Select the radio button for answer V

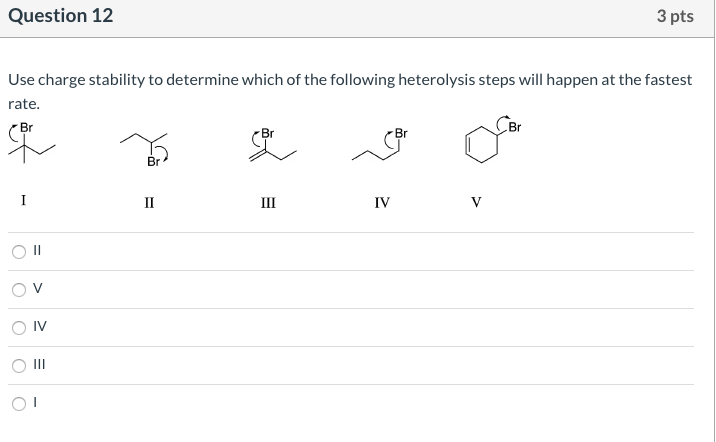[19, 290]
